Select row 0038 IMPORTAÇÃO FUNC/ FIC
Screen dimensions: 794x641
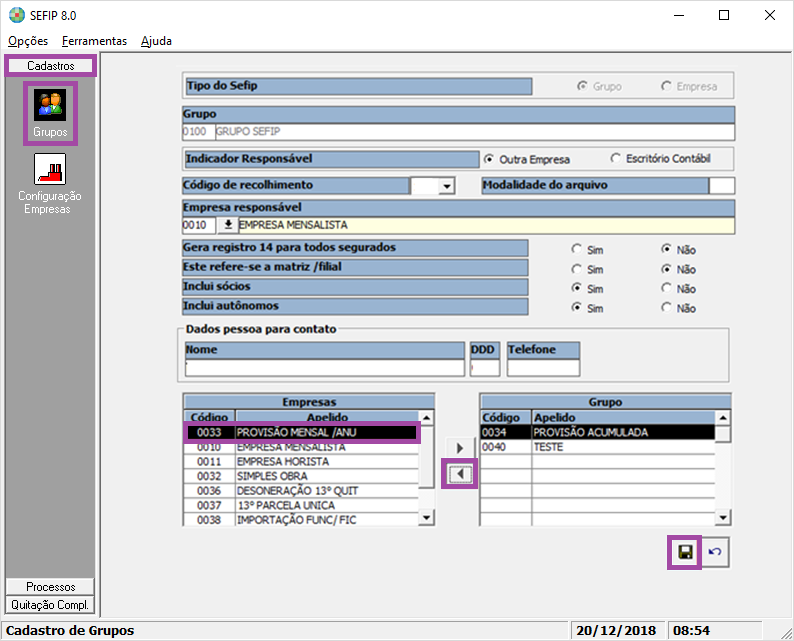pyautogui.click(x=301, y=520)
